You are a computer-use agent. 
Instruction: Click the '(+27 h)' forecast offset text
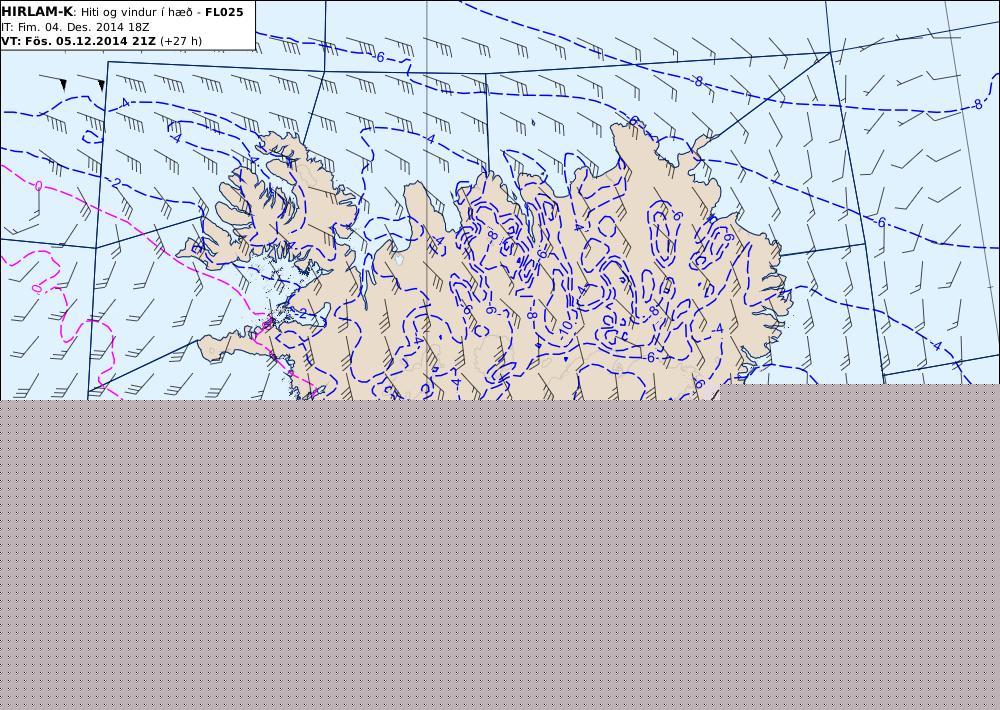pos(180,41)
